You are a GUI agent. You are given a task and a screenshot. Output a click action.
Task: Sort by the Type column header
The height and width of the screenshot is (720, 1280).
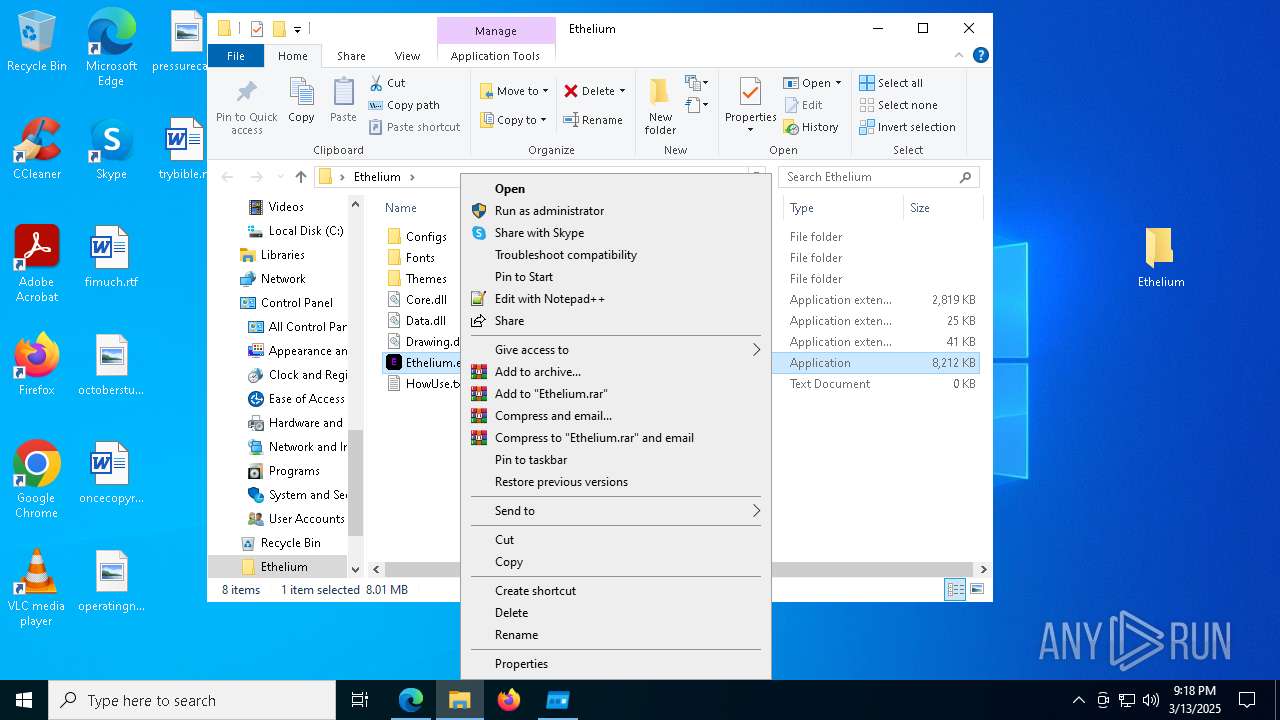coord(843,208)
